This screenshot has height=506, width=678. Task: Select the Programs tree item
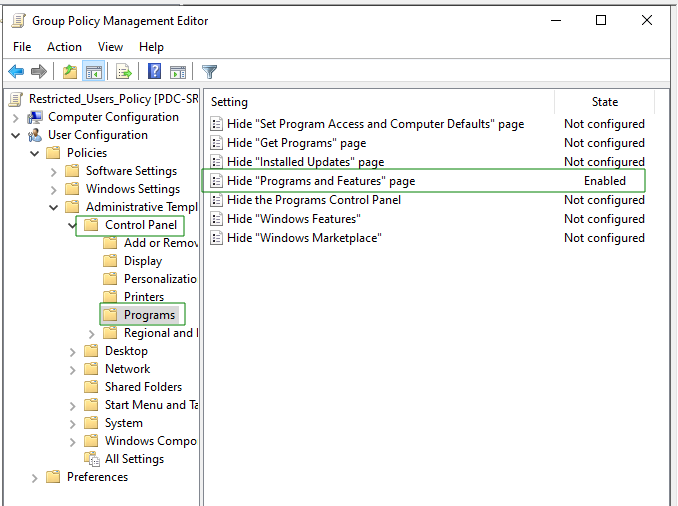tap(149, 315)
